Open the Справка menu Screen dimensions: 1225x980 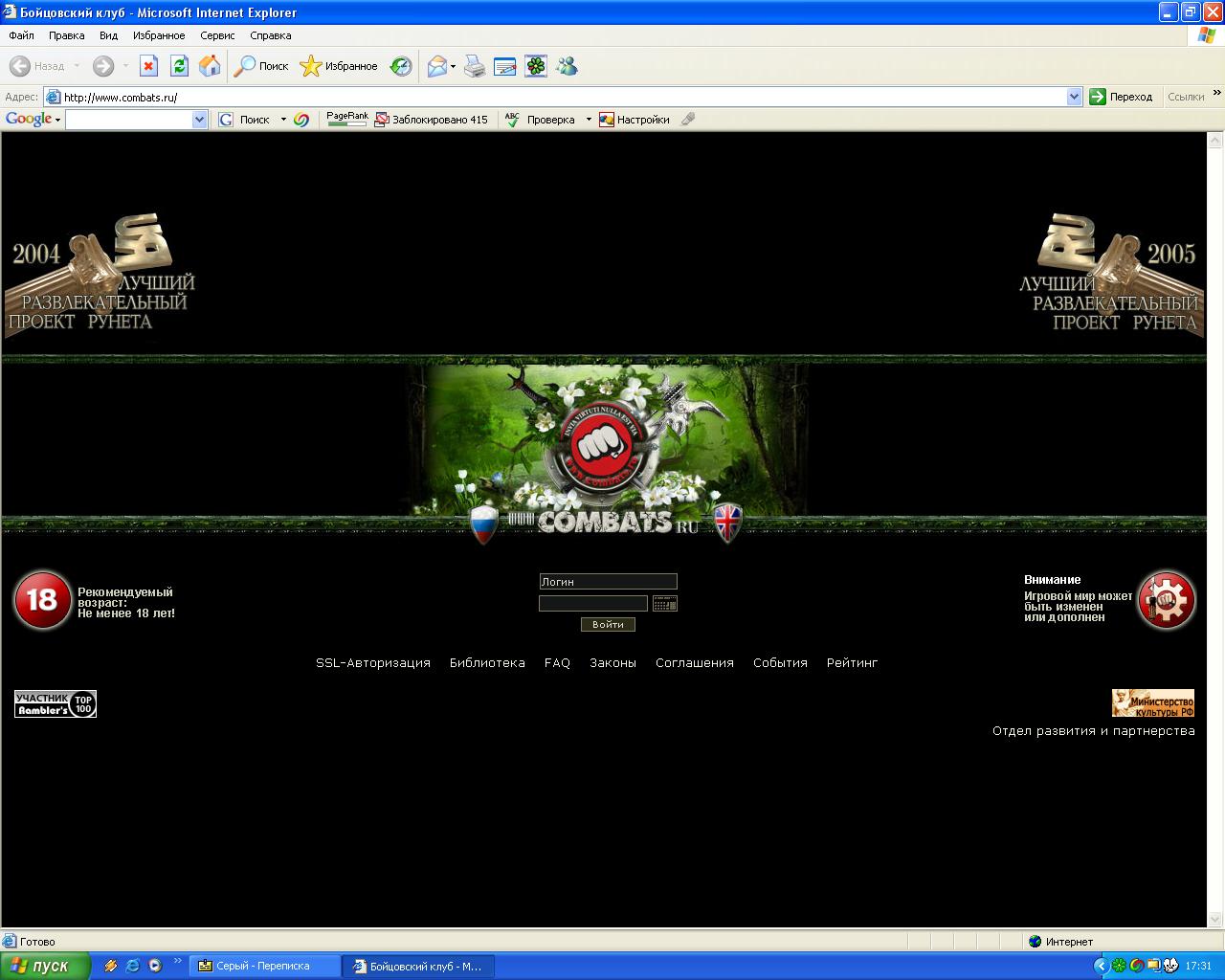(x=270, y=35)
